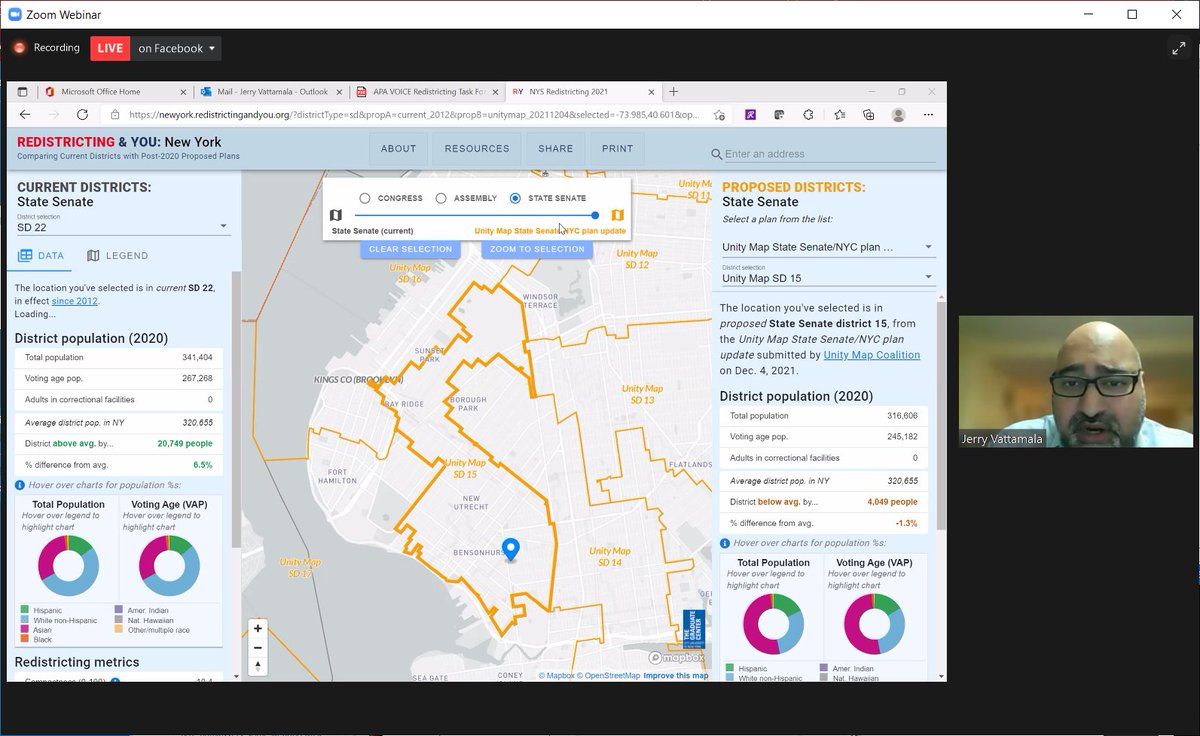
Task: Select the DATA tab
Action: (41, 255)
